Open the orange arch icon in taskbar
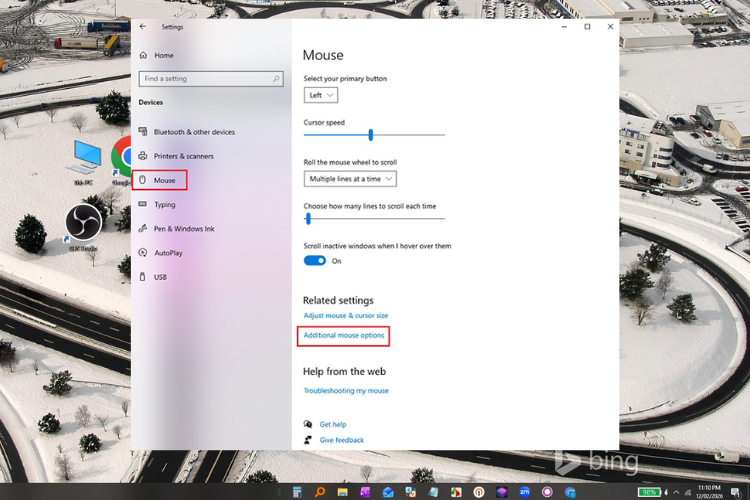The width and height of the screenshot is (750, 500). [x=479, y=492]
